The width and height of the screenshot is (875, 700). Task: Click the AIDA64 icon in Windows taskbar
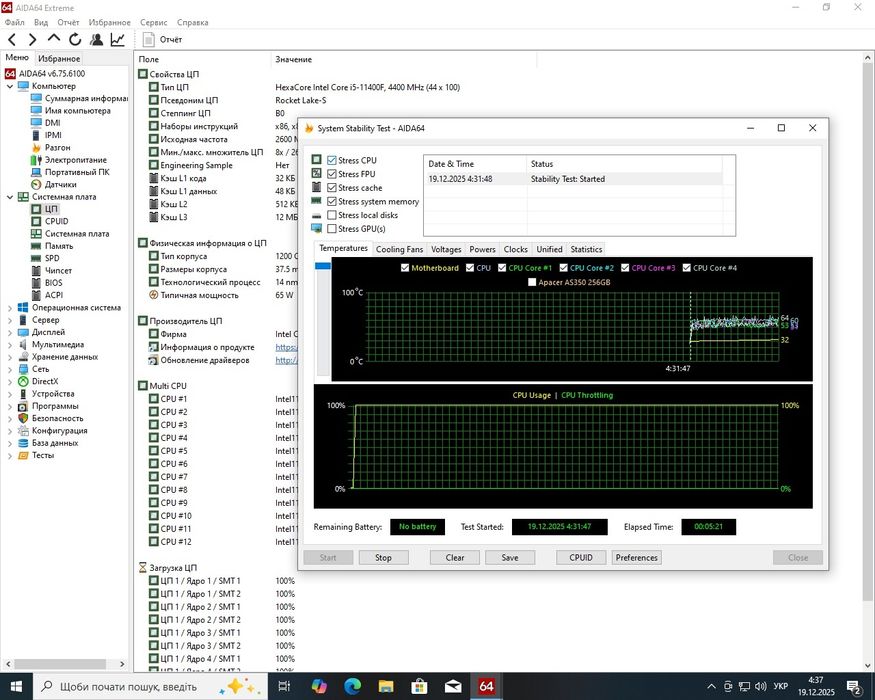click(x=486, y=686)
